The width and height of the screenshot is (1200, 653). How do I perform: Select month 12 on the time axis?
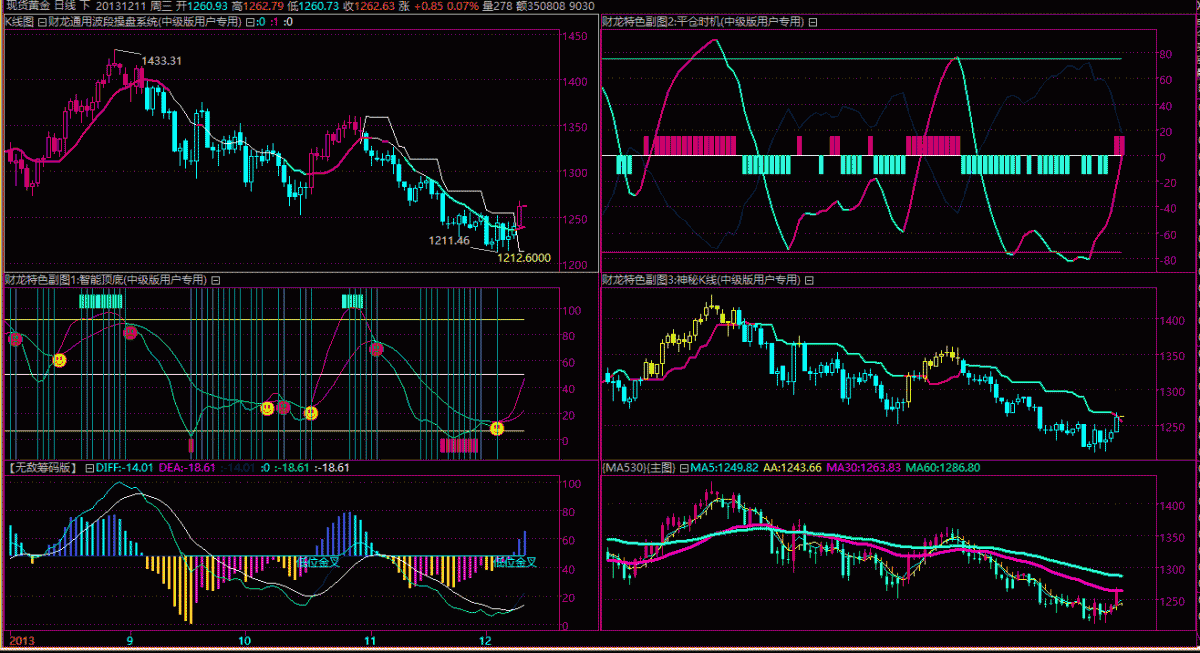click(487, 639)
